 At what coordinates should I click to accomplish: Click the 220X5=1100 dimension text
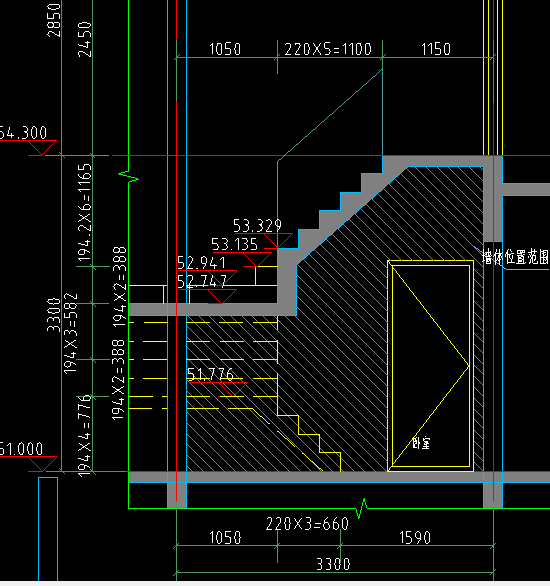pyautogui.click(x=328, y=49)
